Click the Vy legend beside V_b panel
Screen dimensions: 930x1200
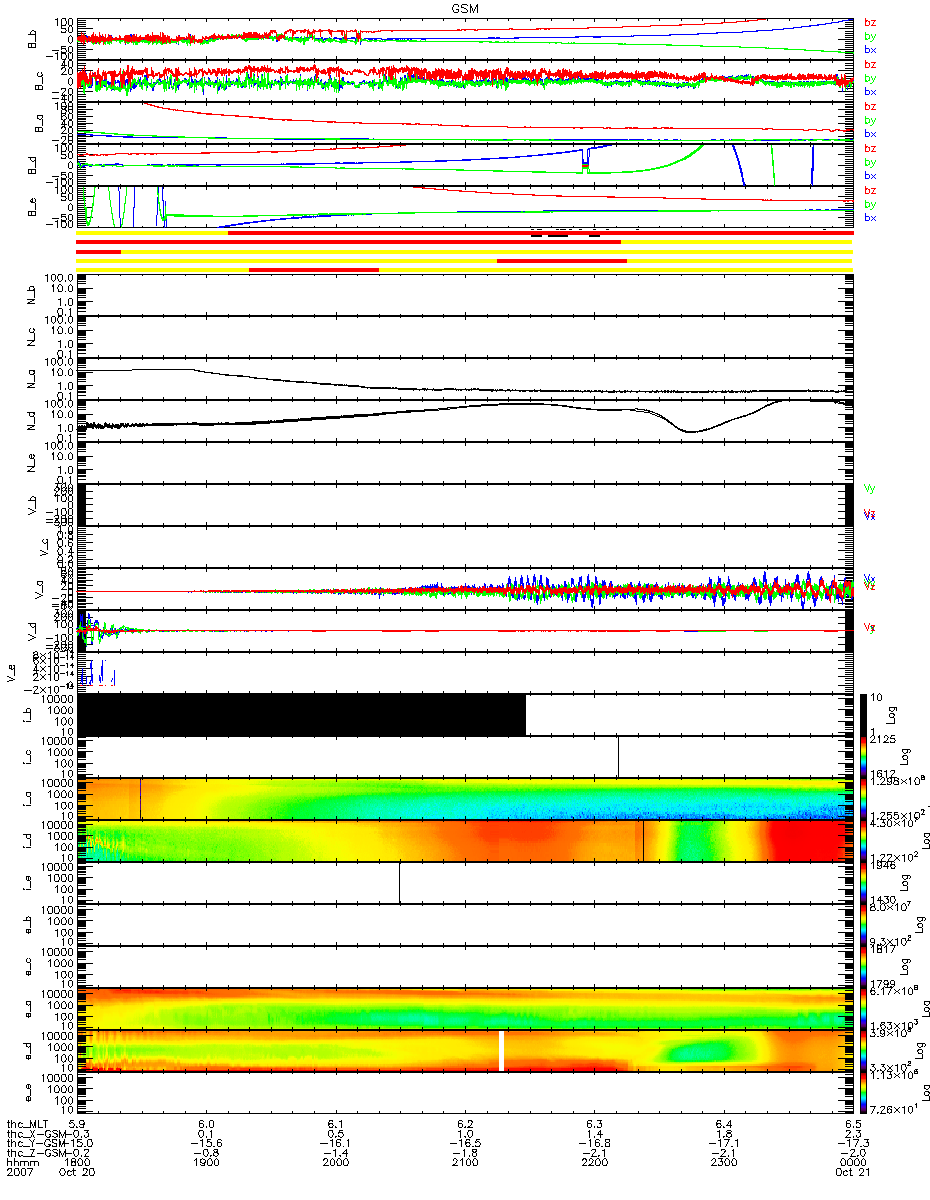point(869,488)
